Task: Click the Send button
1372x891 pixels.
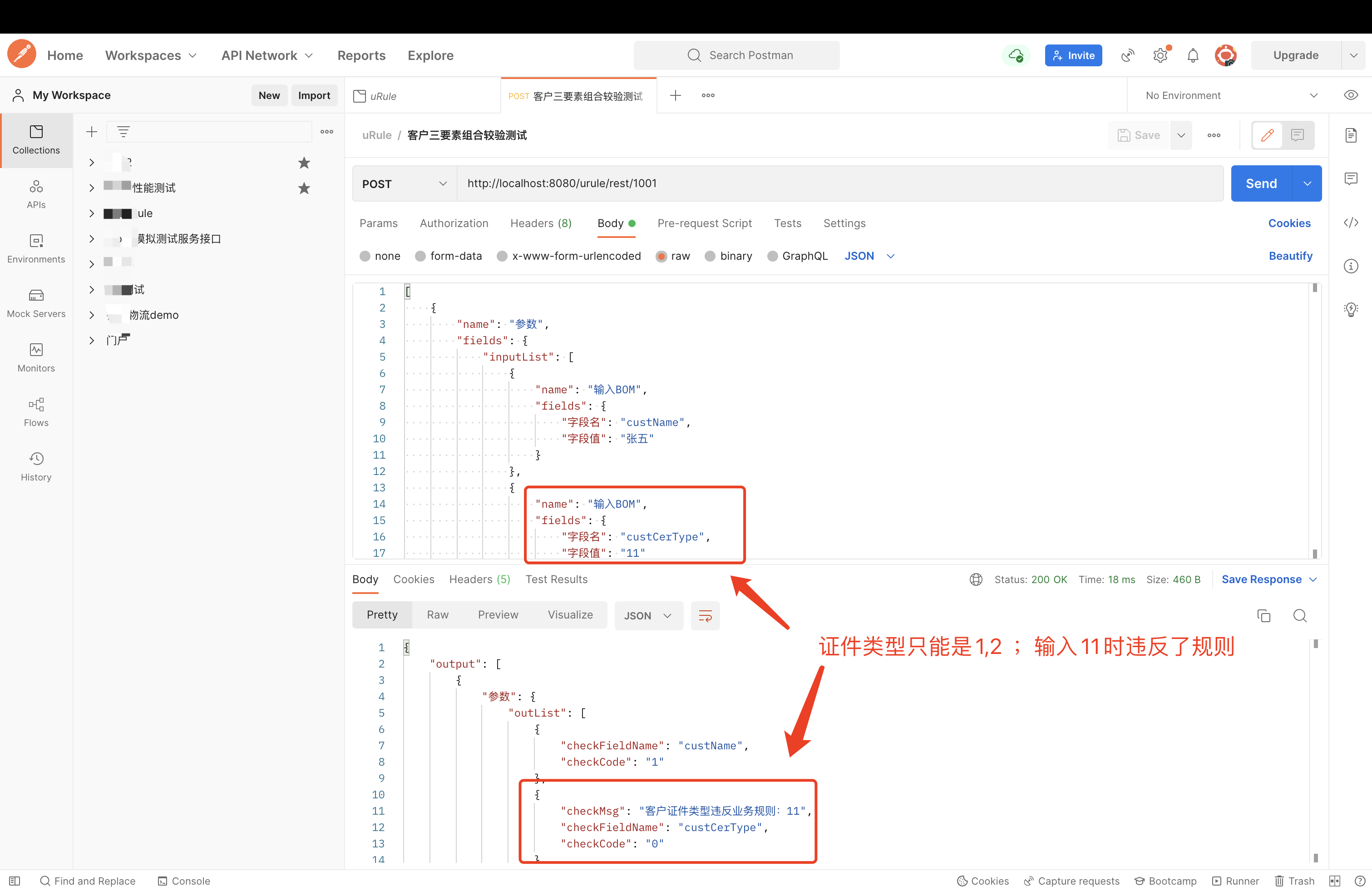Action: click(x=1261, y=183)
